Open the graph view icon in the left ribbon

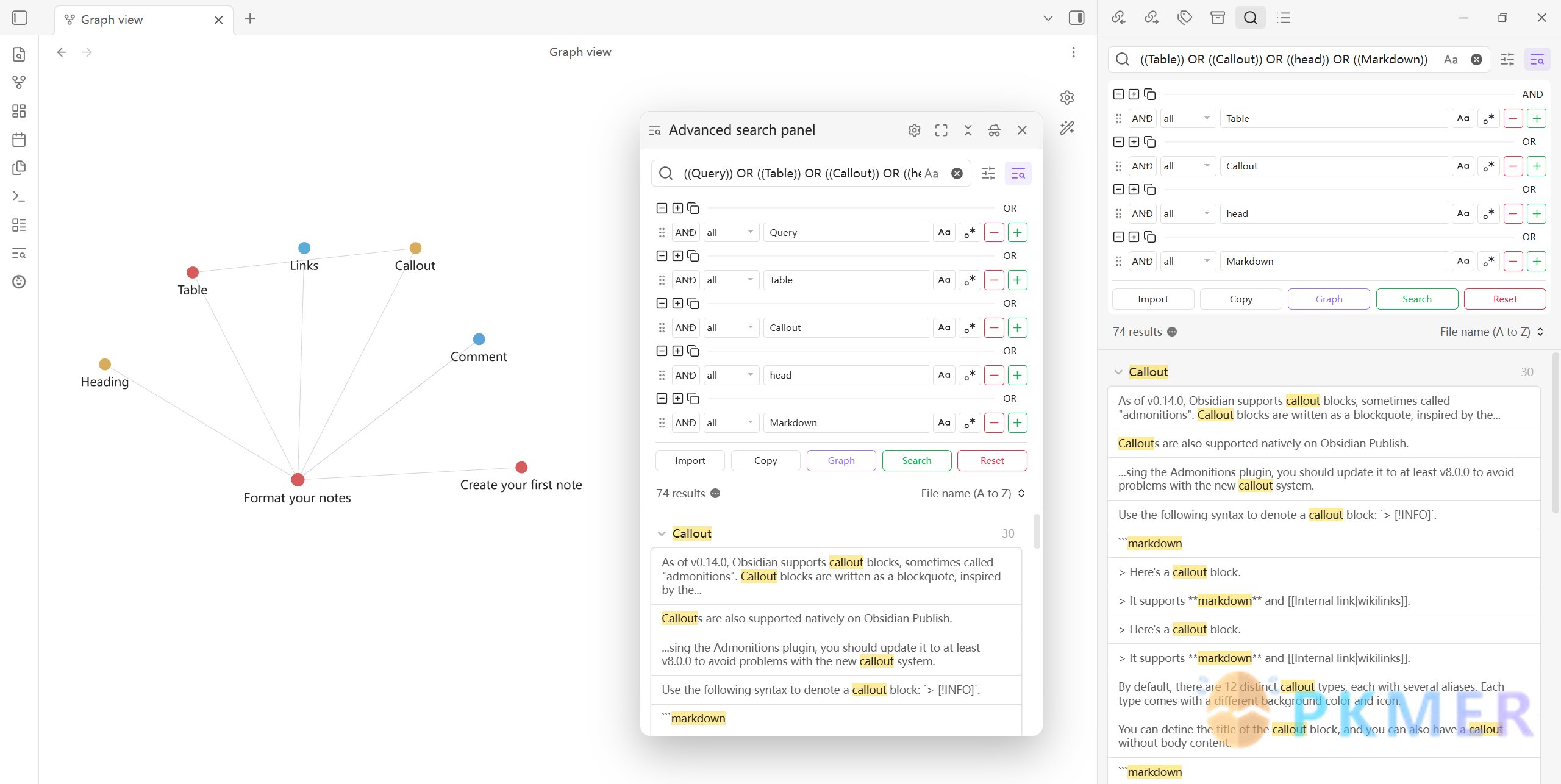click(19, 82)
